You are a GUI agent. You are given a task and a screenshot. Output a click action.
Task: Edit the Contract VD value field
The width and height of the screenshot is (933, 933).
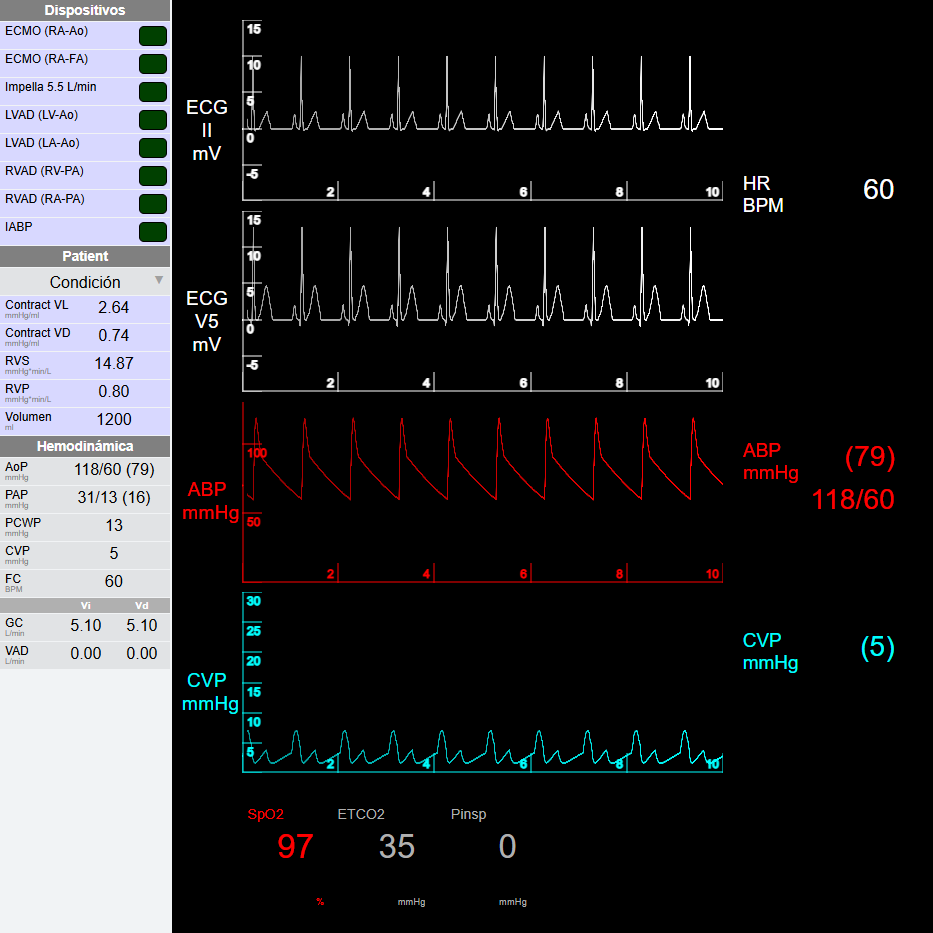tap(113, 336)
